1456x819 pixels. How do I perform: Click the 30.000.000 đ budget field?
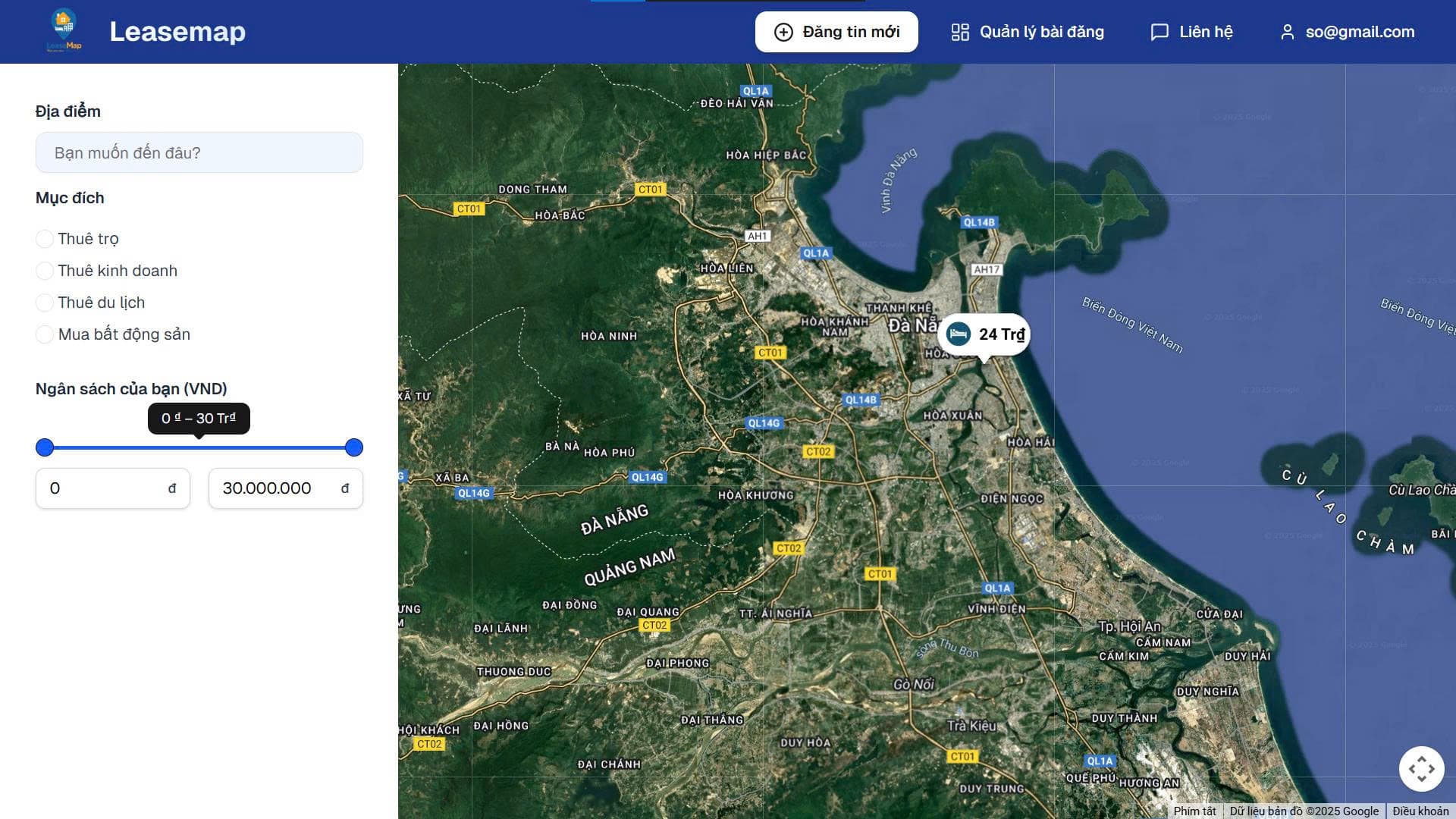(285, 488)
